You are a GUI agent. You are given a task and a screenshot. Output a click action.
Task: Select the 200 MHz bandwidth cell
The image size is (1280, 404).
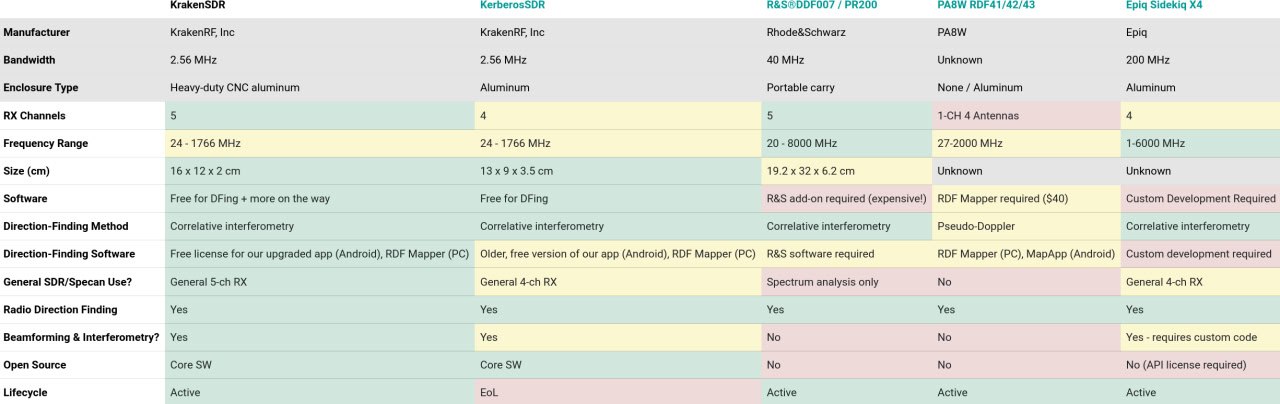click(1200, 60)
